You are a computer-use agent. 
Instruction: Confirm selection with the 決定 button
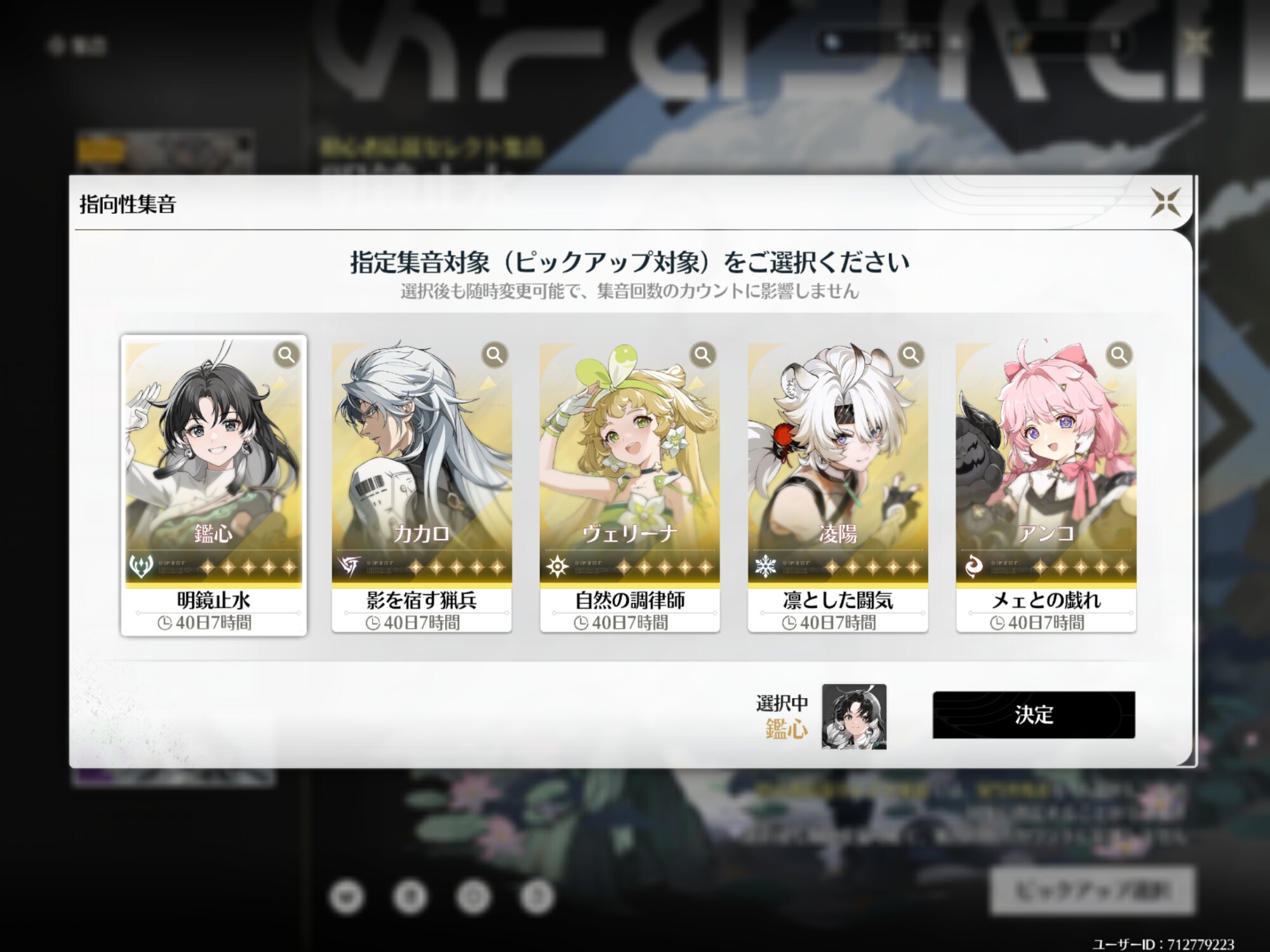point(1034,715)
